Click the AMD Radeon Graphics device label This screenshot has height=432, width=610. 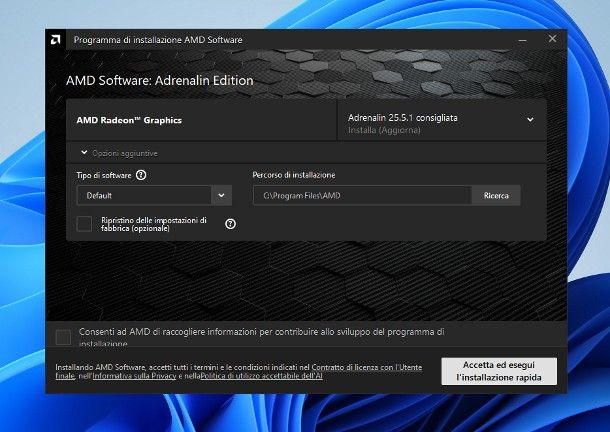[129, 120]
